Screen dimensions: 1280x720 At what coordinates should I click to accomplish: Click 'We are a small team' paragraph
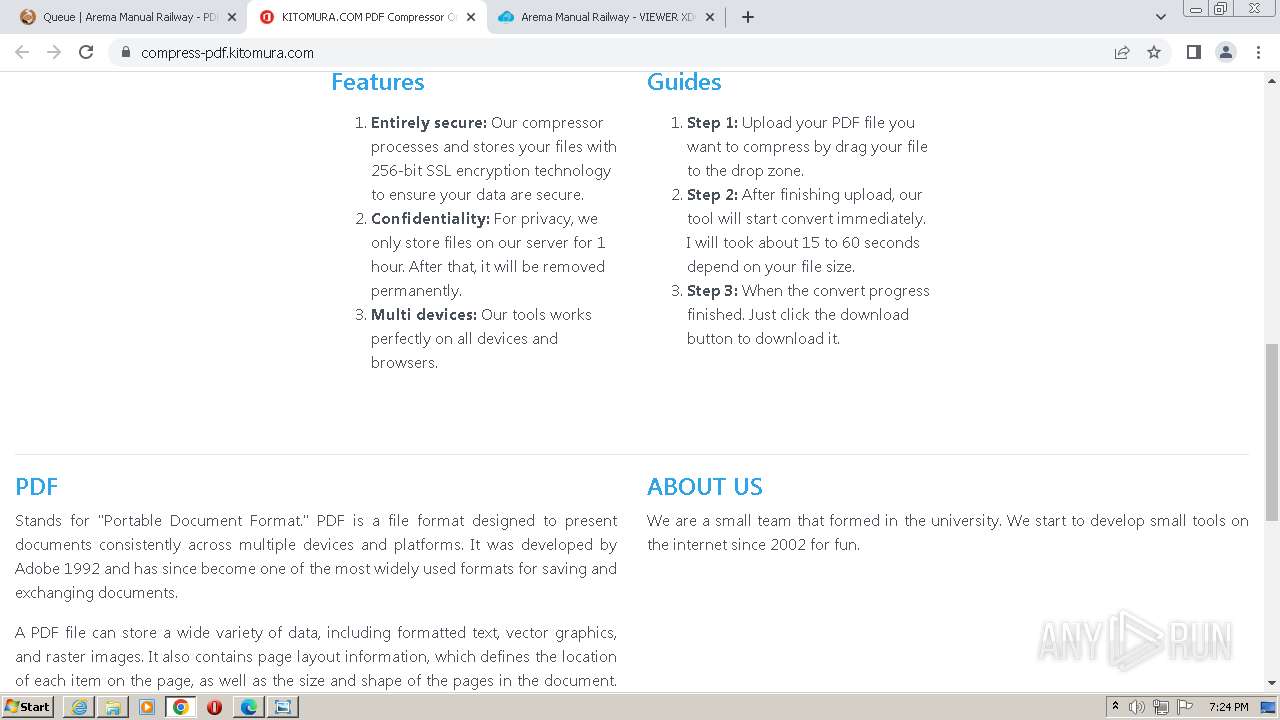tap(948, 533)
